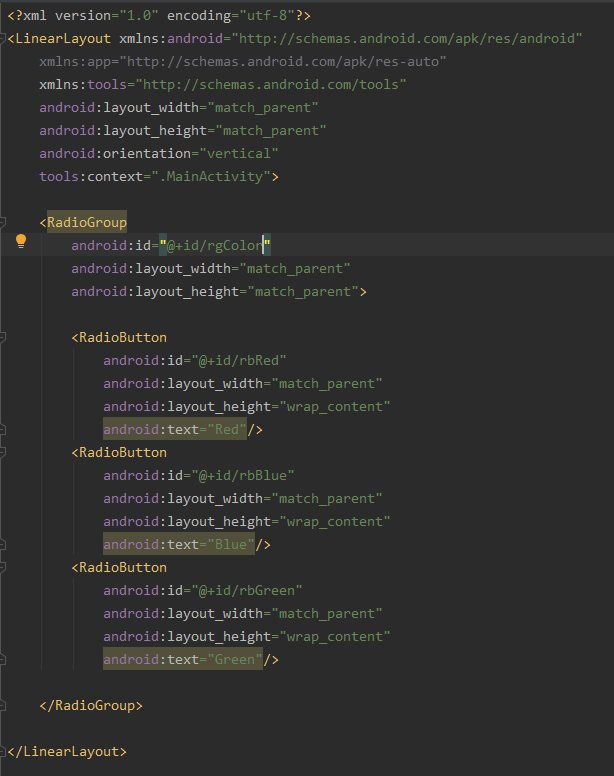
Task: Click the highlighted RadioGroup opening tag
Action: [87, 222]
